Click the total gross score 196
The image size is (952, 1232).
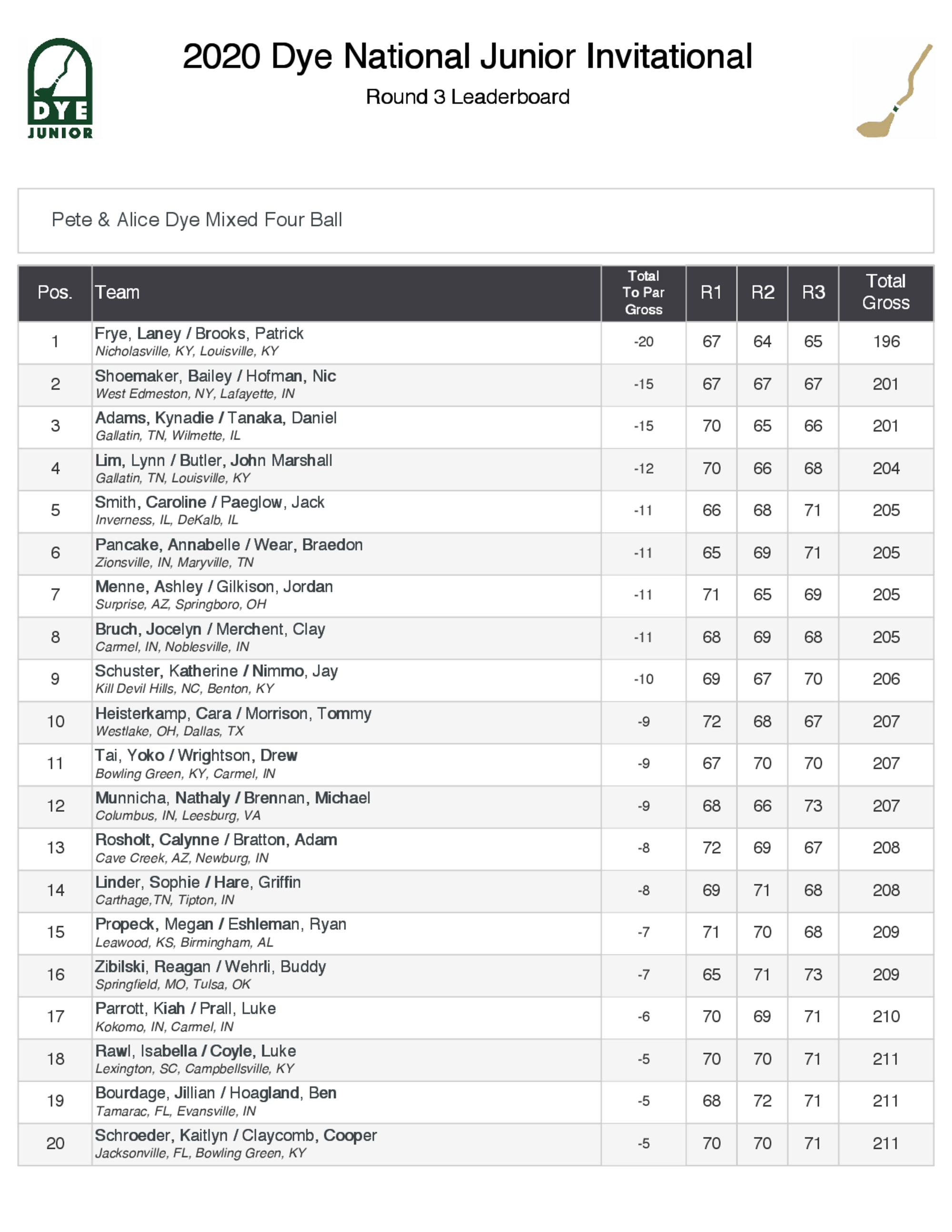886,342
